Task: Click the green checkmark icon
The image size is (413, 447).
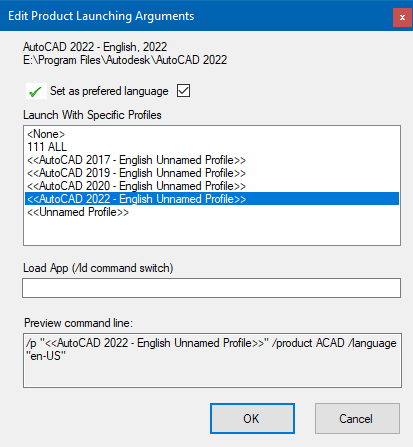Action: pos(36,91)
